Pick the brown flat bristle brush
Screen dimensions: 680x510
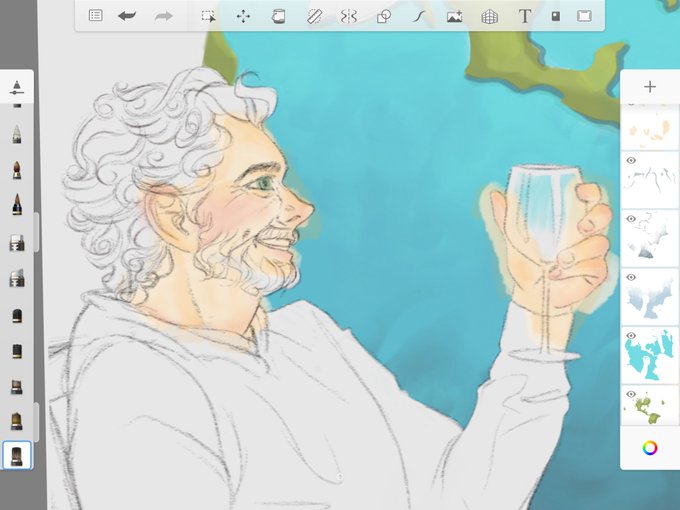click(x=16, y=386)
